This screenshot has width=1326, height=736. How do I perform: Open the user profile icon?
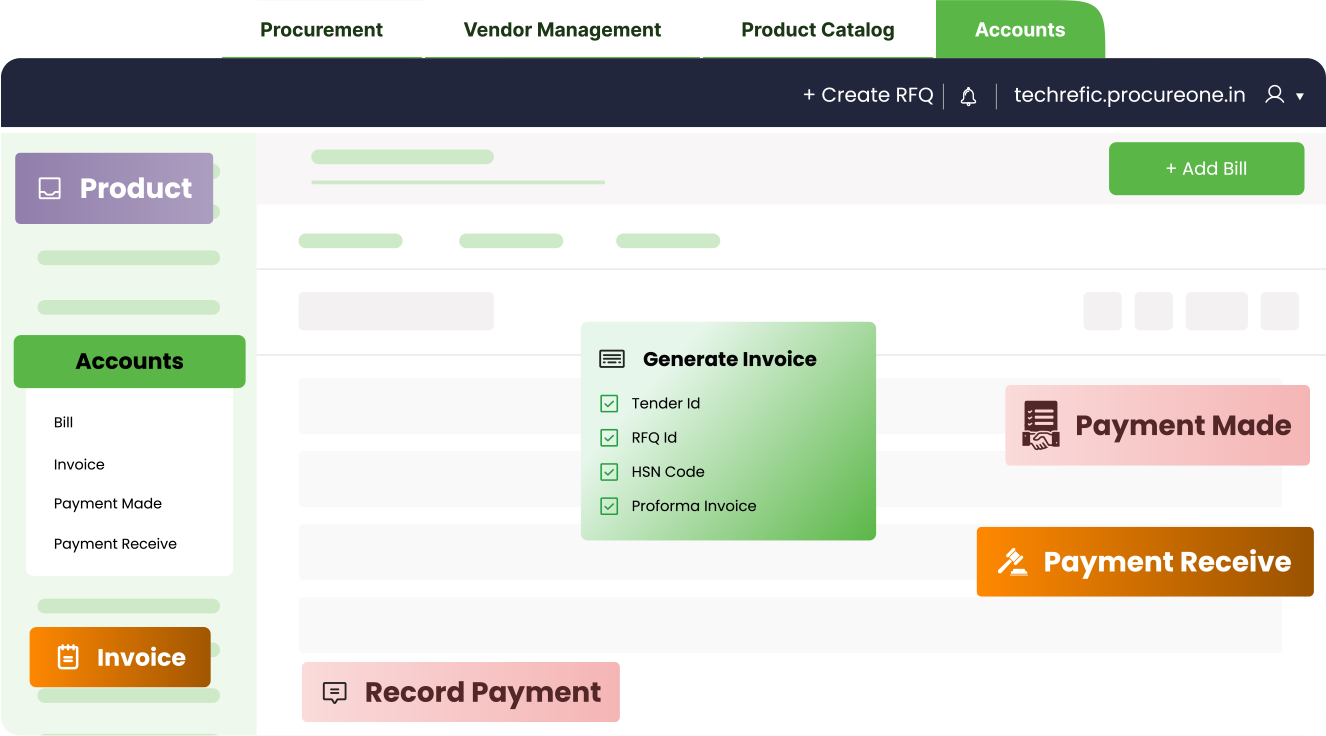click(1274, 95)
